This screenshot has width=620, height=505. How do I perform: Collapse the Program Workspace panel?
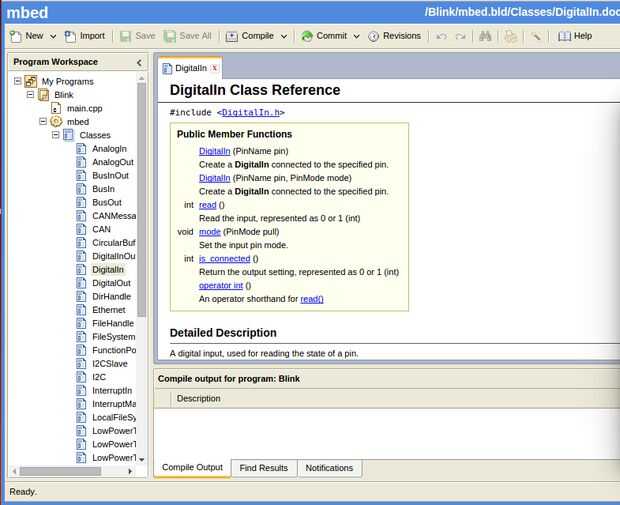139,62
